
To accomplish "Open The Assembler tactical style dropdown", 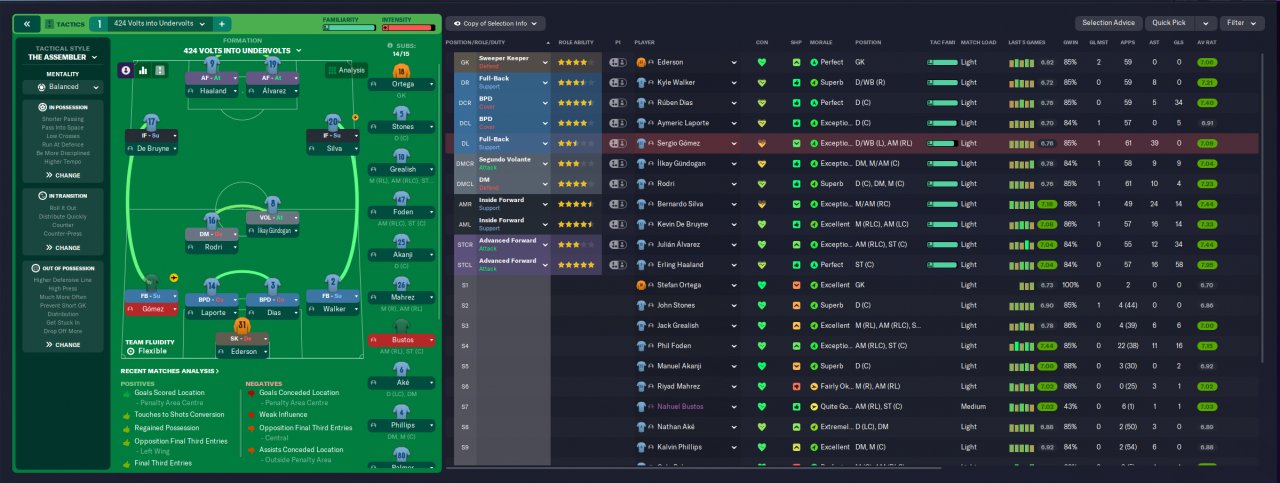I will coord(64,57).
